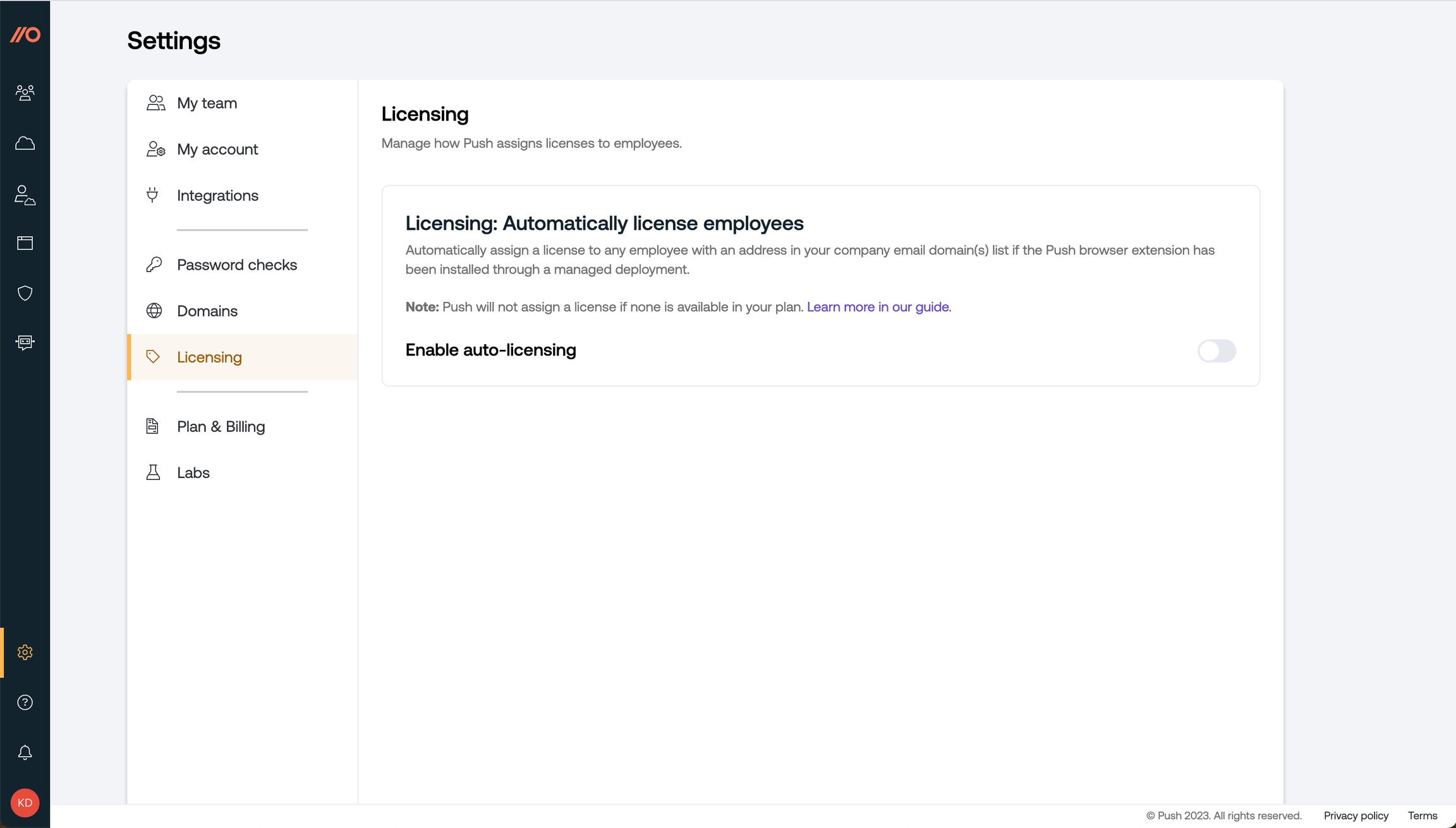Click the flask icon beside Labs
This screenshot has width=1456, height=828.
[154, 472]
